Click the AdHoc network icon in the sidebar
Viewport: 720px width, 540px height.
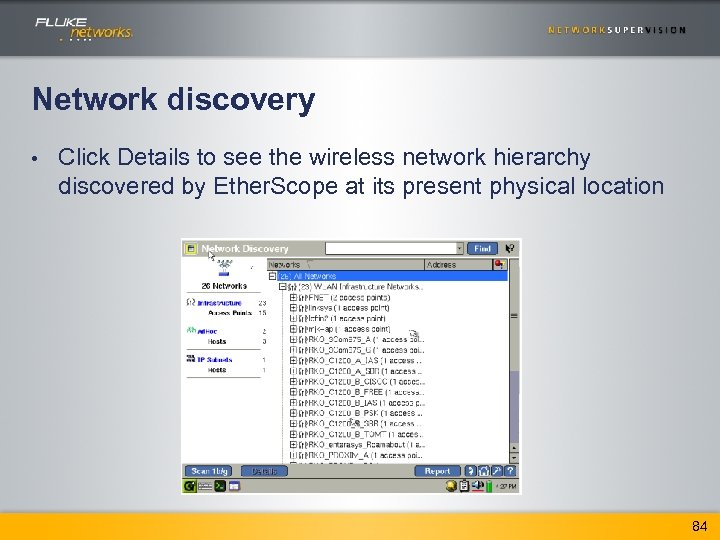pos(191,330)
